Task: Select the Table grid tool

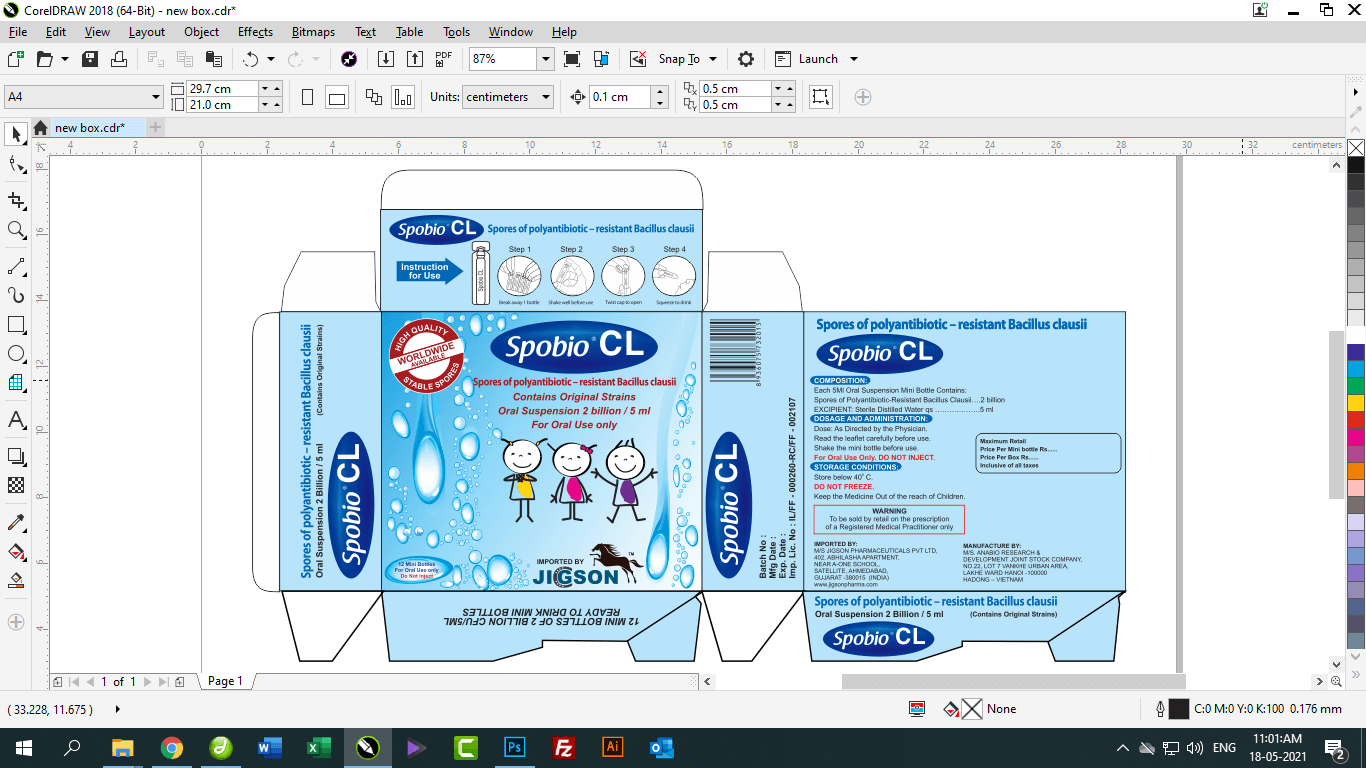Action: pyautogui.click(x=16, y=382)
